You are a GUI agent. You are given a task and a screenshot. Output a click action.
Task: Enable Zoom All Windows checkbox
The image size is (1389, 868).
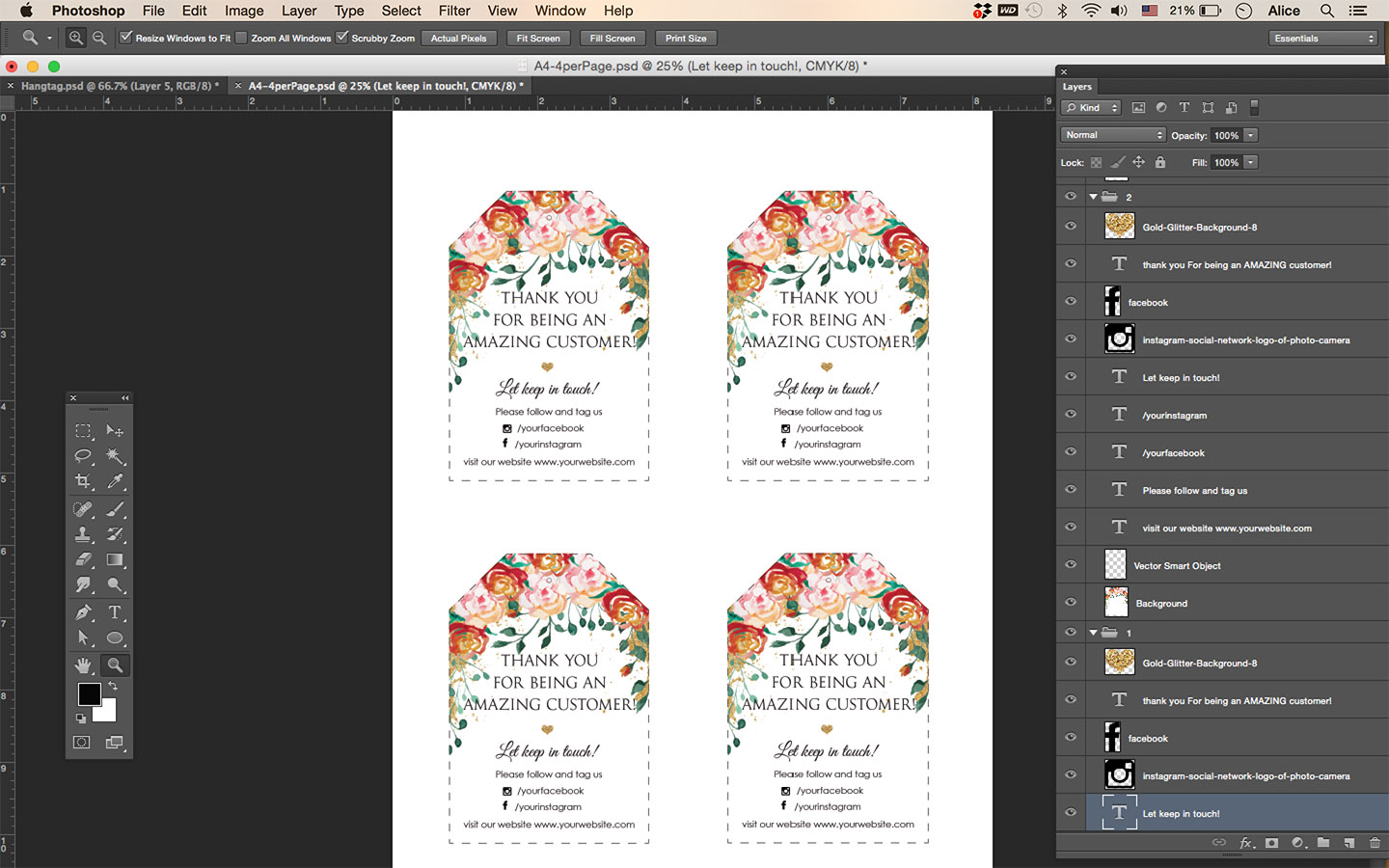click(241, 38)
